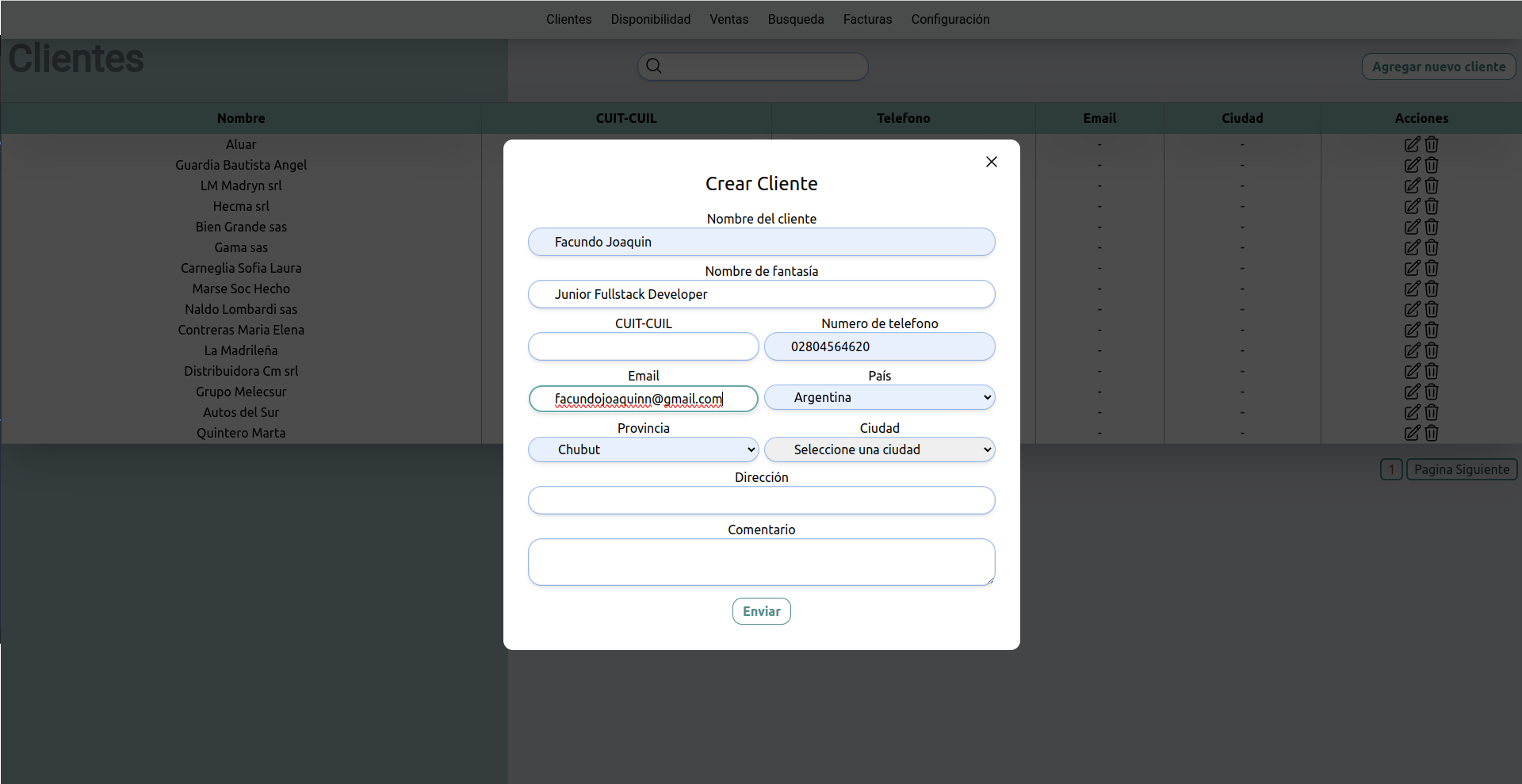Edit the Gama sas client
Screen dimensions: 1522x784
click(1412, 247)
